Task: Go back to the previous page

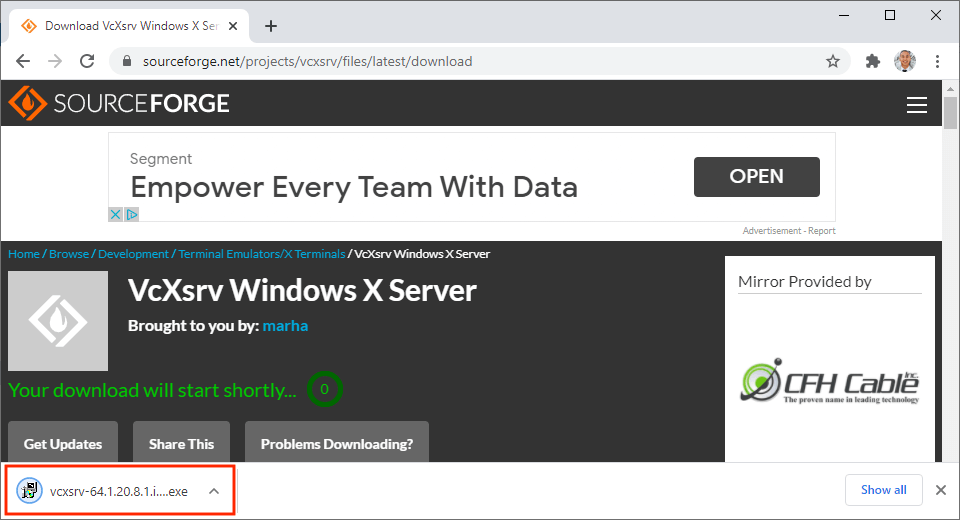Action: pyautogui.click(x=23, y=61)
